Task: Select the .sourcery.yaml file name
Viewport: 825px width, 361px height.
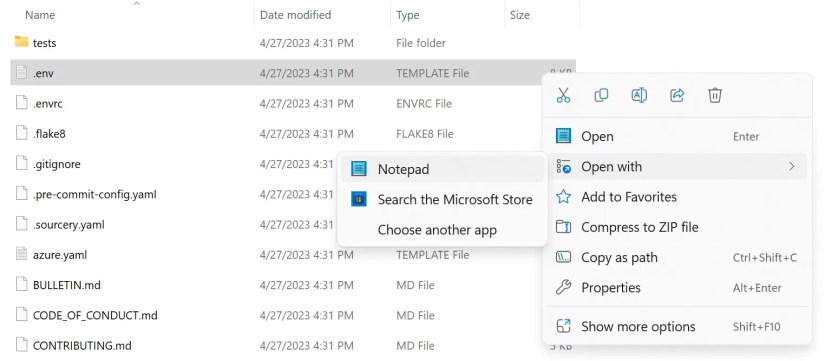Action: 68,225
